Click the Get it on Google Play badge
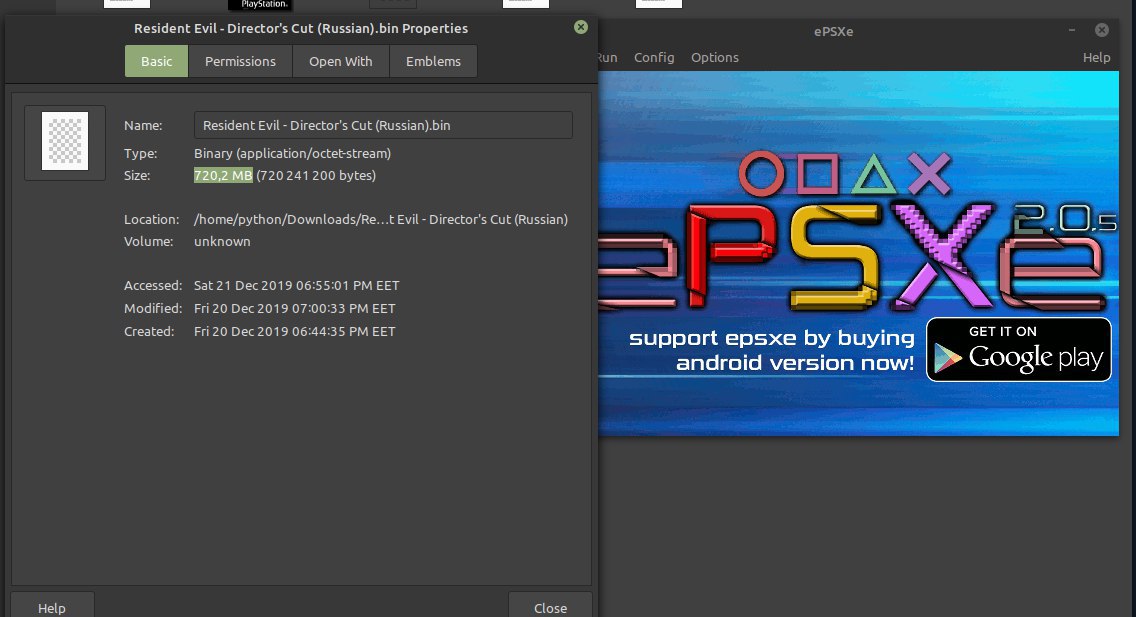 [x=1019, y=350]
